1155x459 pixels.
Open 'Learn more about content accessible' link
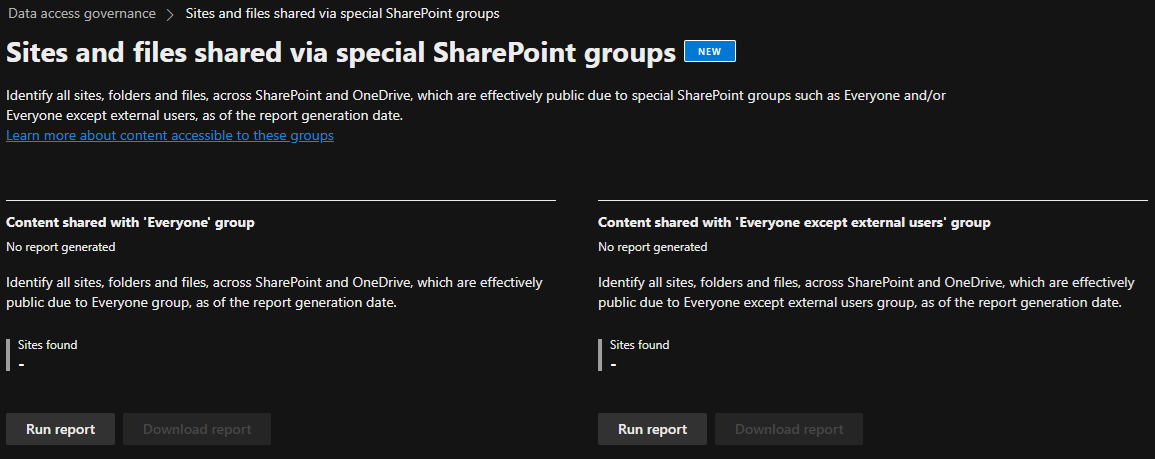[169, 136]
